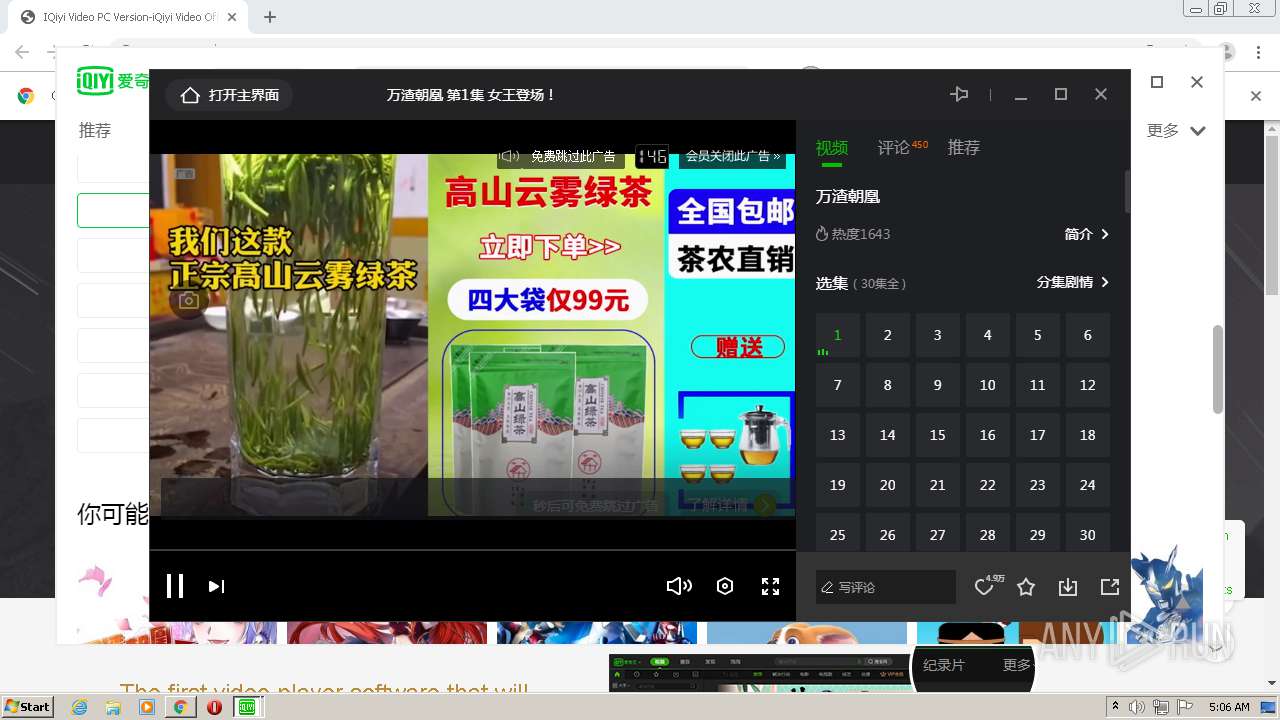Viewport: 1280px width, 720px height.
Task: Expand the 简介 synopsis section
Action: [1087, 234]
